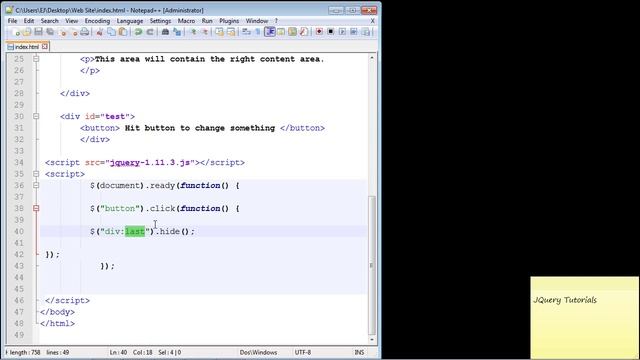
Task: Open the View menu
Action: (x=71, y=21)
